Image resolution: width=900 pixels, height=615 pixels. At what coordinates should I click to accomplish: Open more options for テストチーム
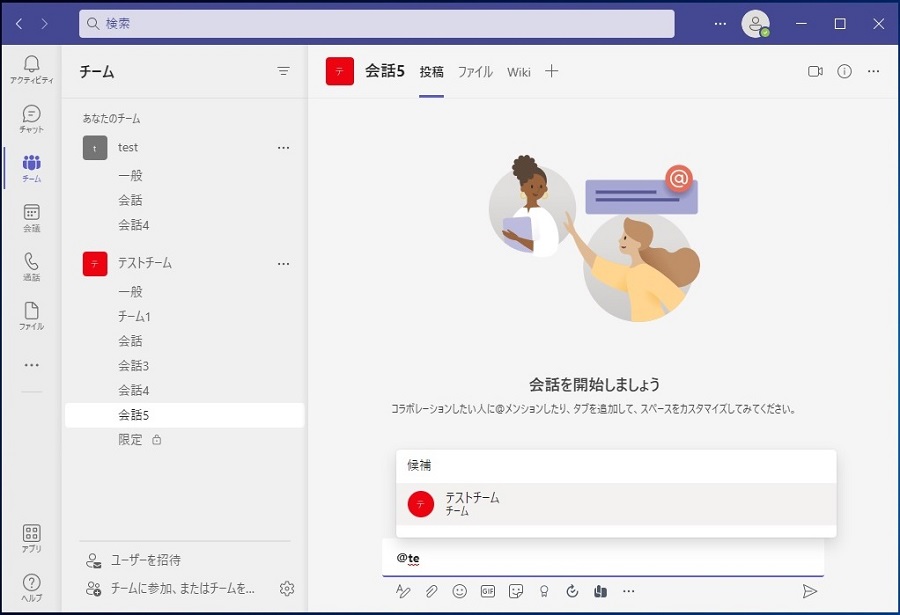[284, 264]
